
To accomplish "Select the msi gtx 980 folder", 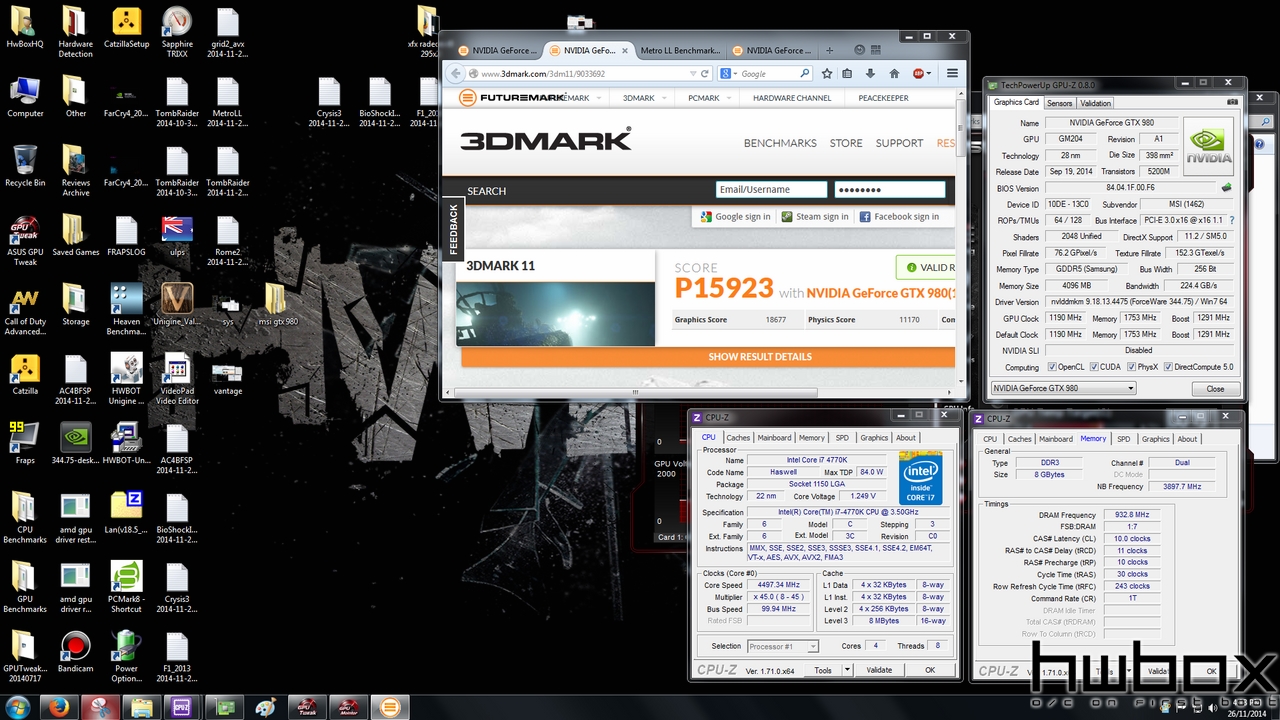I will [x=277, y=304].
